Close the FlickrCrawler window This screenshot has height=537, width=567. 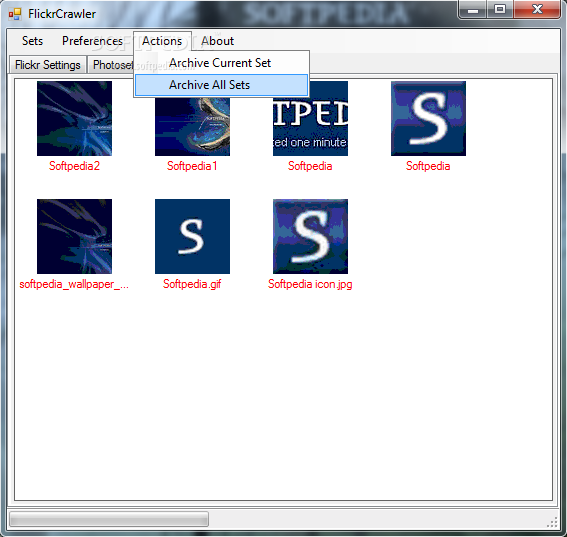click(537, 10)
